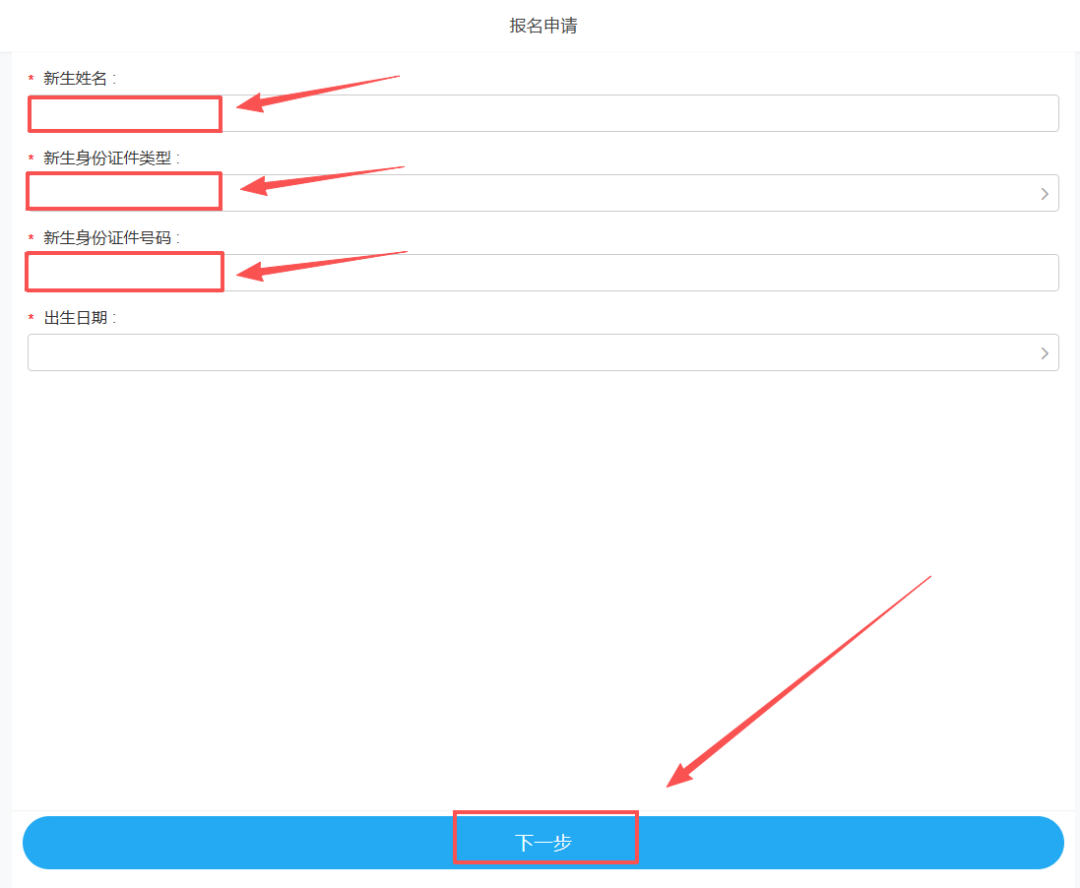Open the 新生身份证件类型 selector
Viewport: 1080px width, 888px height.
tap(543, 193)
